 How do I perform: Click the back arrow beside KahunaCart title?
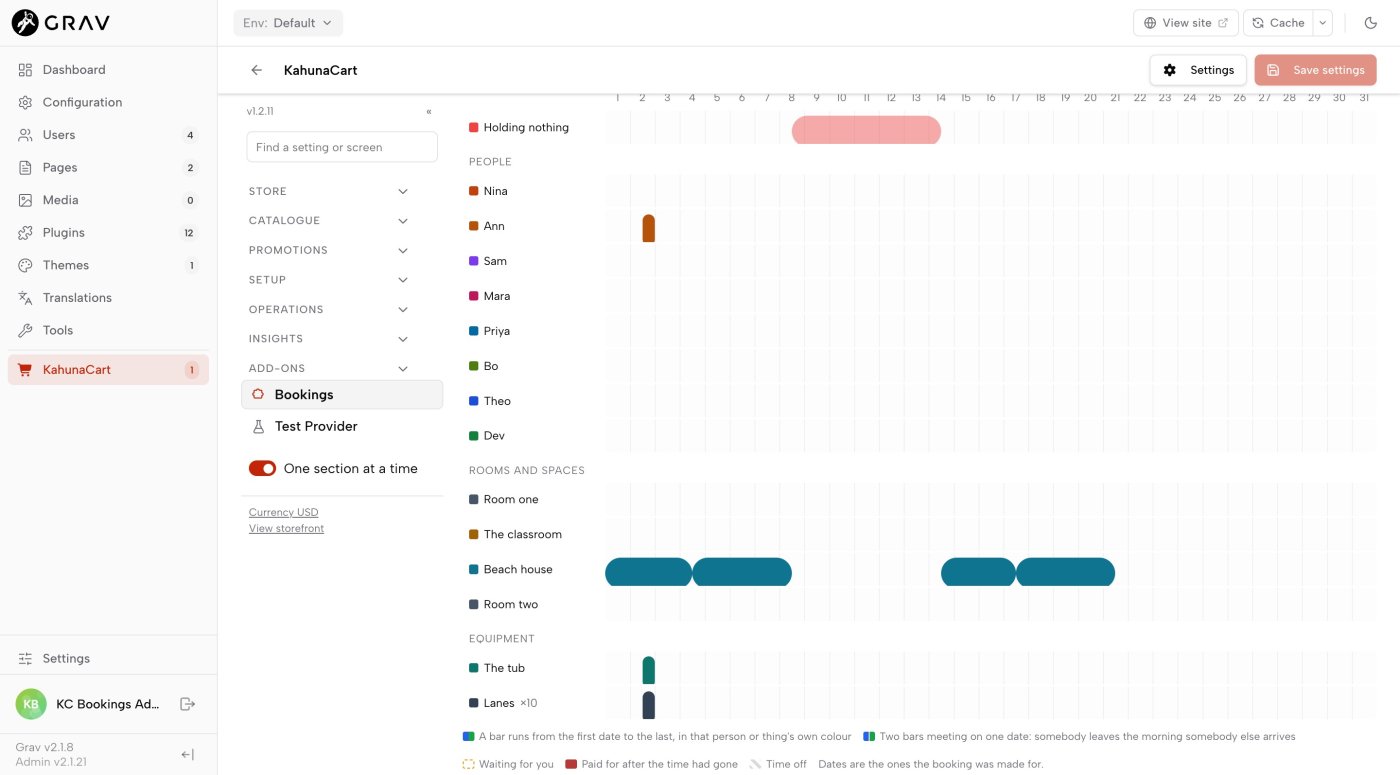pos(257,70)
